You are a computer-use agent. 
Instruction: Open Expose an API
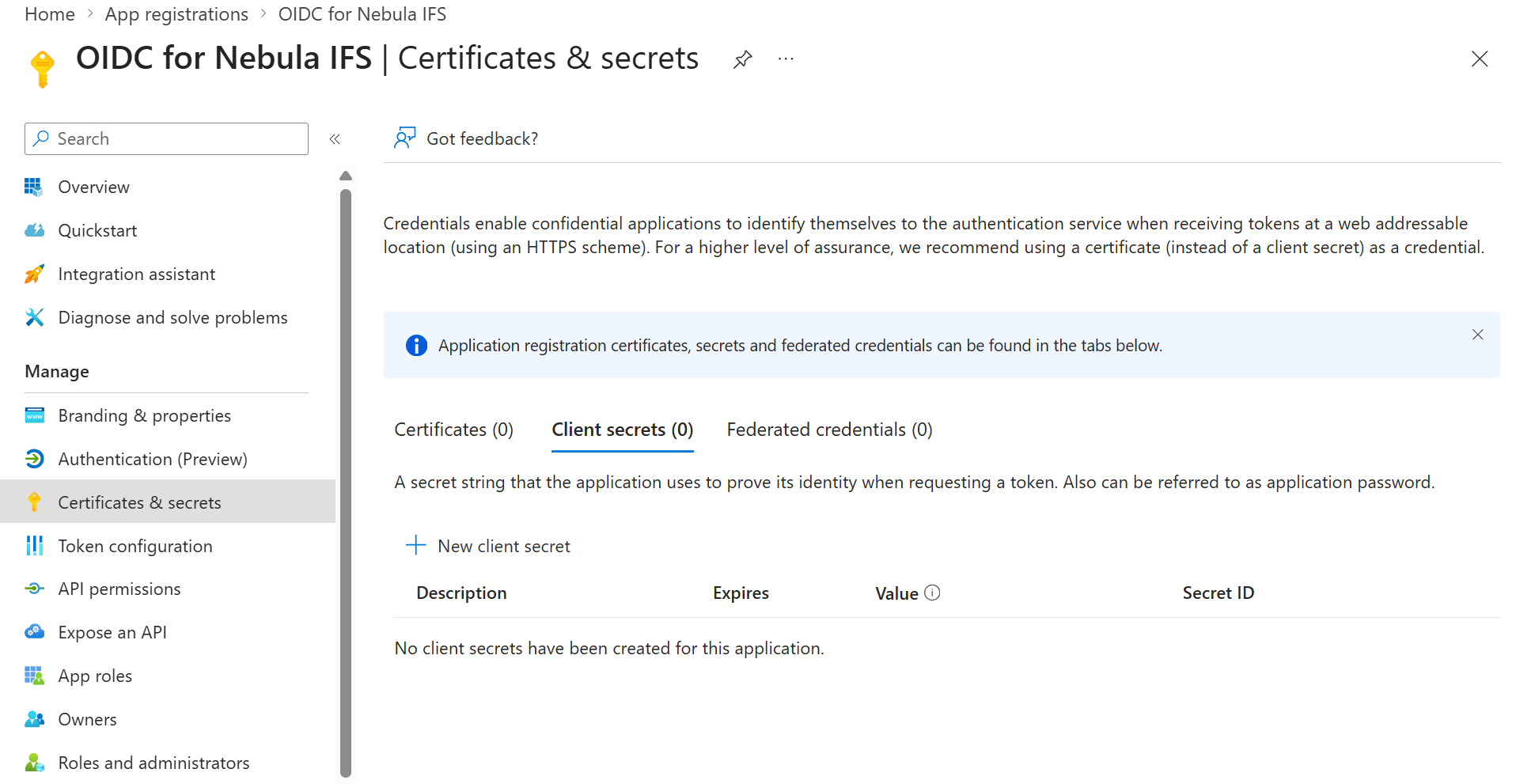coord(112,632)
